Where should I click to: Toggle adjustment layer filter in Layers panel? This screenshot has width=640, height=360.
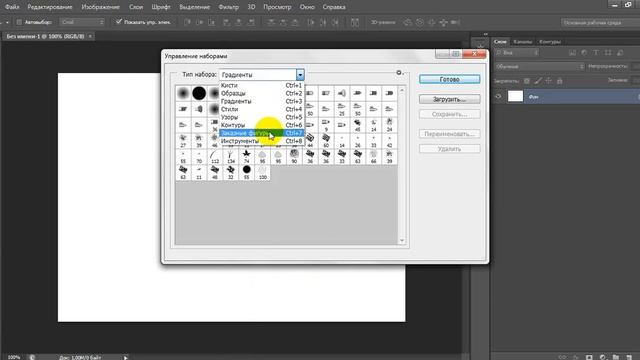click(x=584, y=53)
